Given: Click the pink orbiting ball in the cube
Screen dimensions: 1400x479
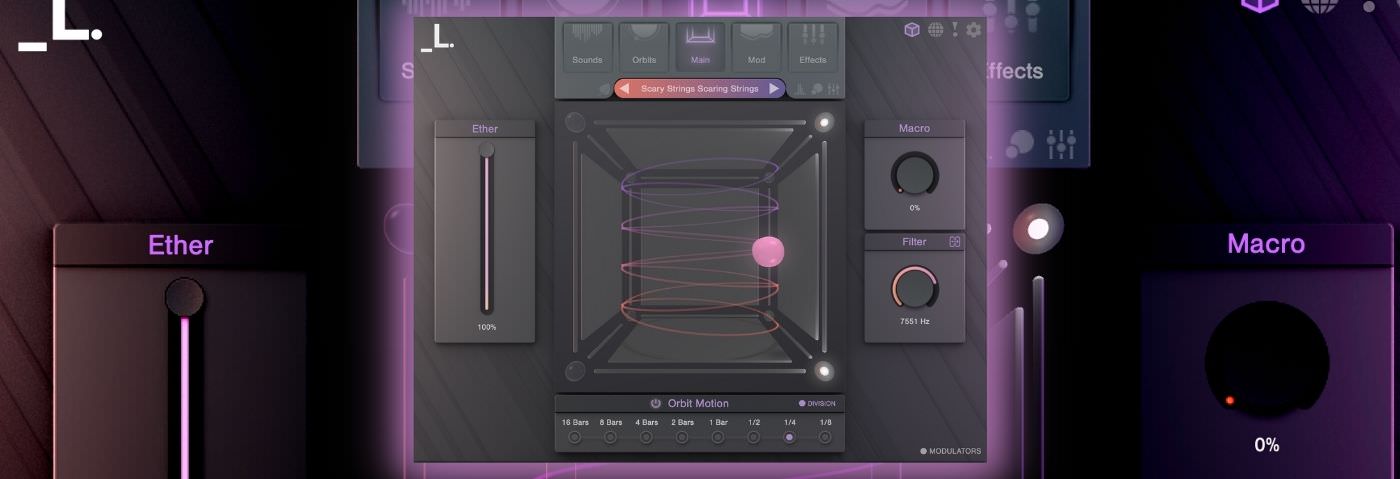Looking at the screenshot, I should (x=768, y=251).
